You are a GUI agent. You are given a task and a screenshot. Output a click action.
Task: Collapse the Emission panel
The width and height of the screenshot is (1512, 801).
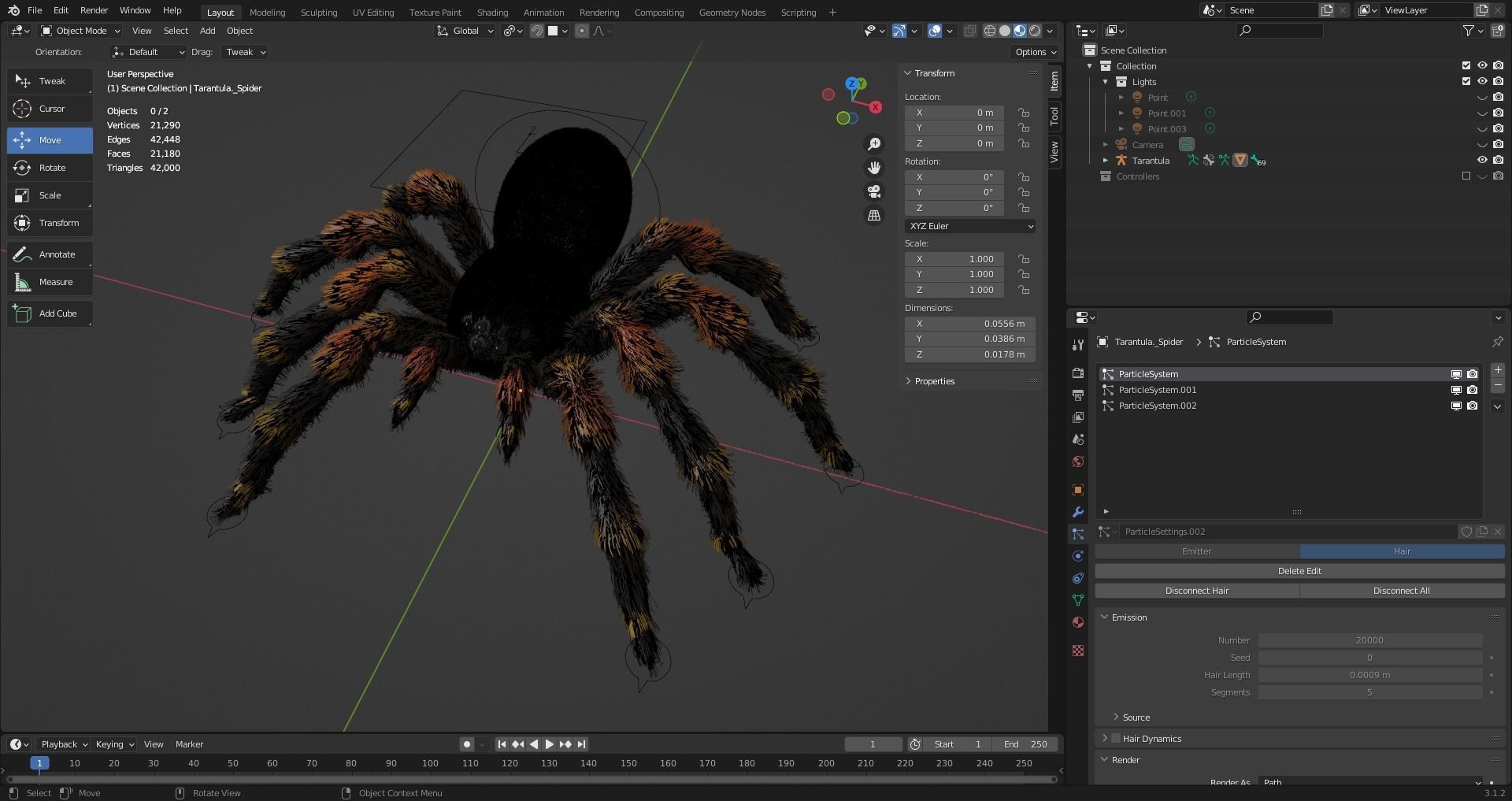coord(1128,617)
